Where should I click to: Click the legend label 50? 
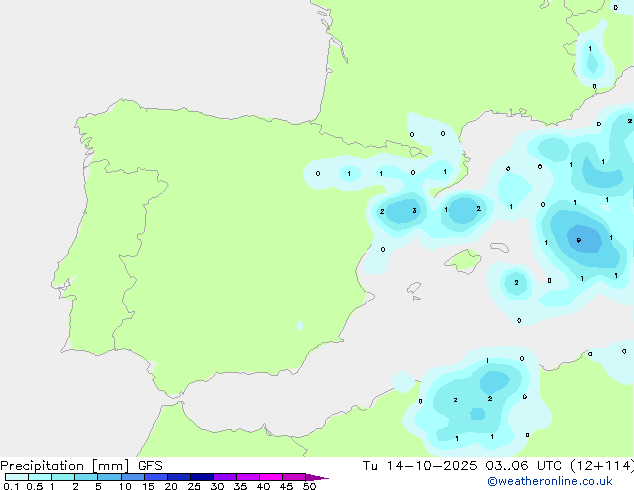click(x=310, y=486)
